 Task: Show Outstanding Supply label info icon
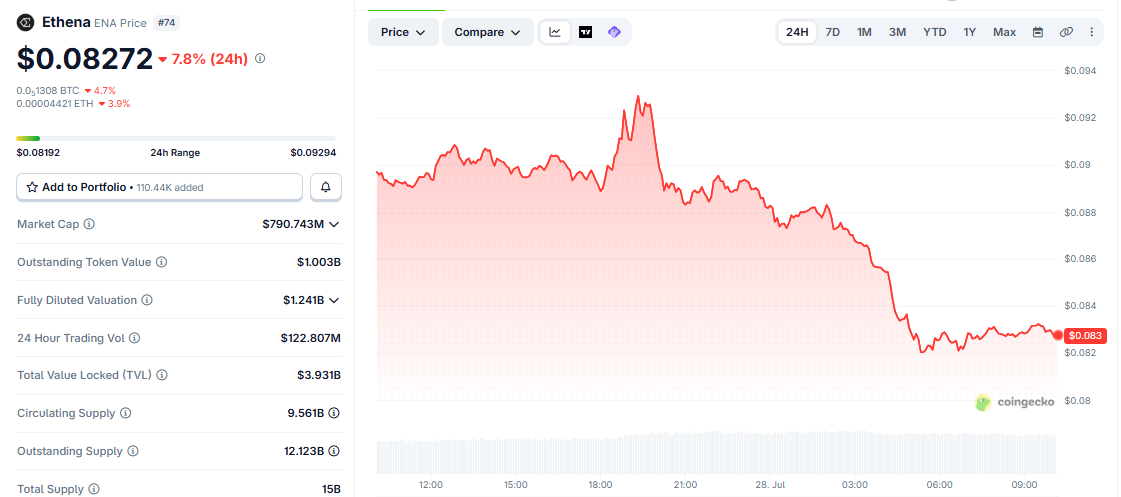coord(133,451)
